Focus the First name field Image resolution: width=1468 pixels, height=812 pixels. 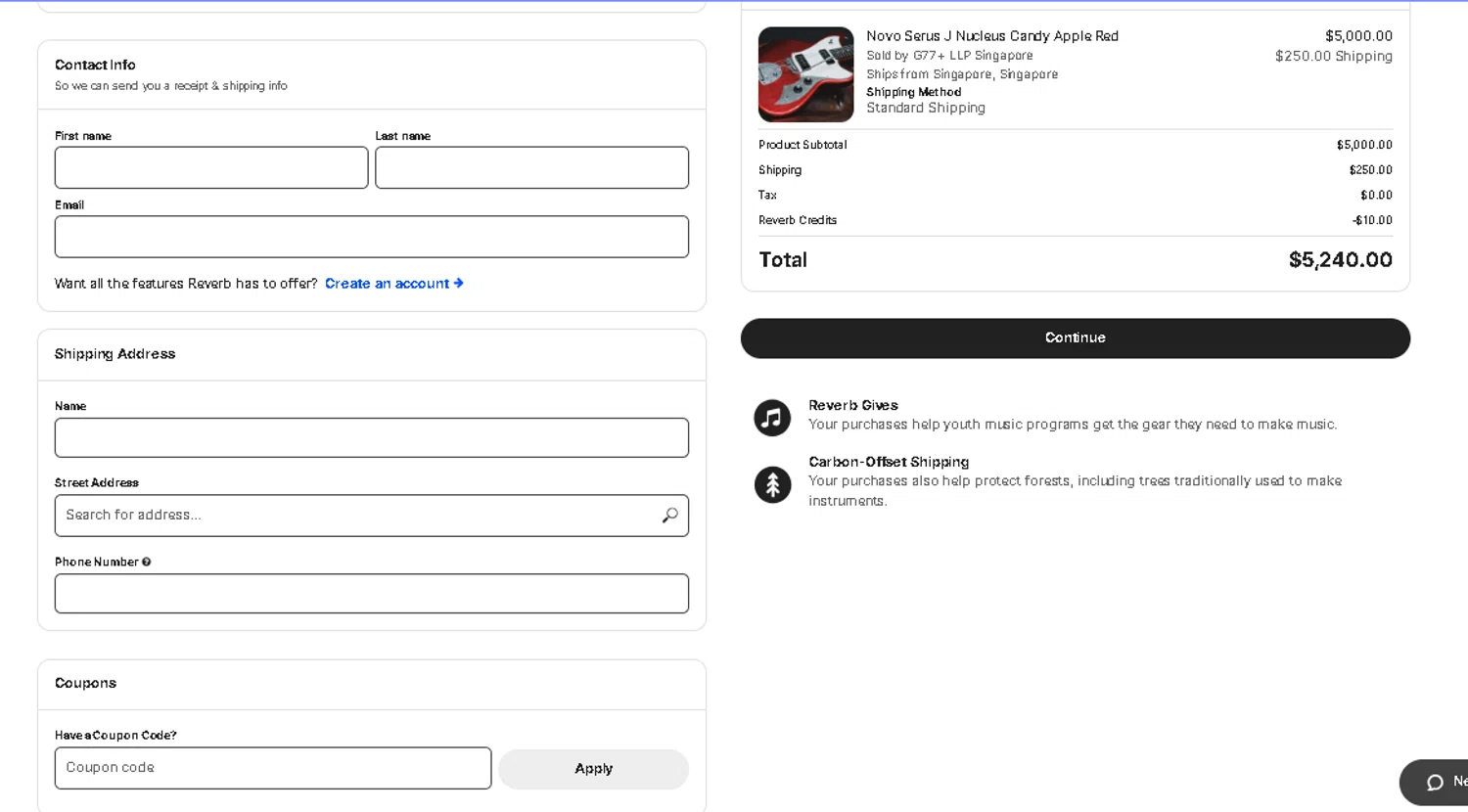(211, 167)
